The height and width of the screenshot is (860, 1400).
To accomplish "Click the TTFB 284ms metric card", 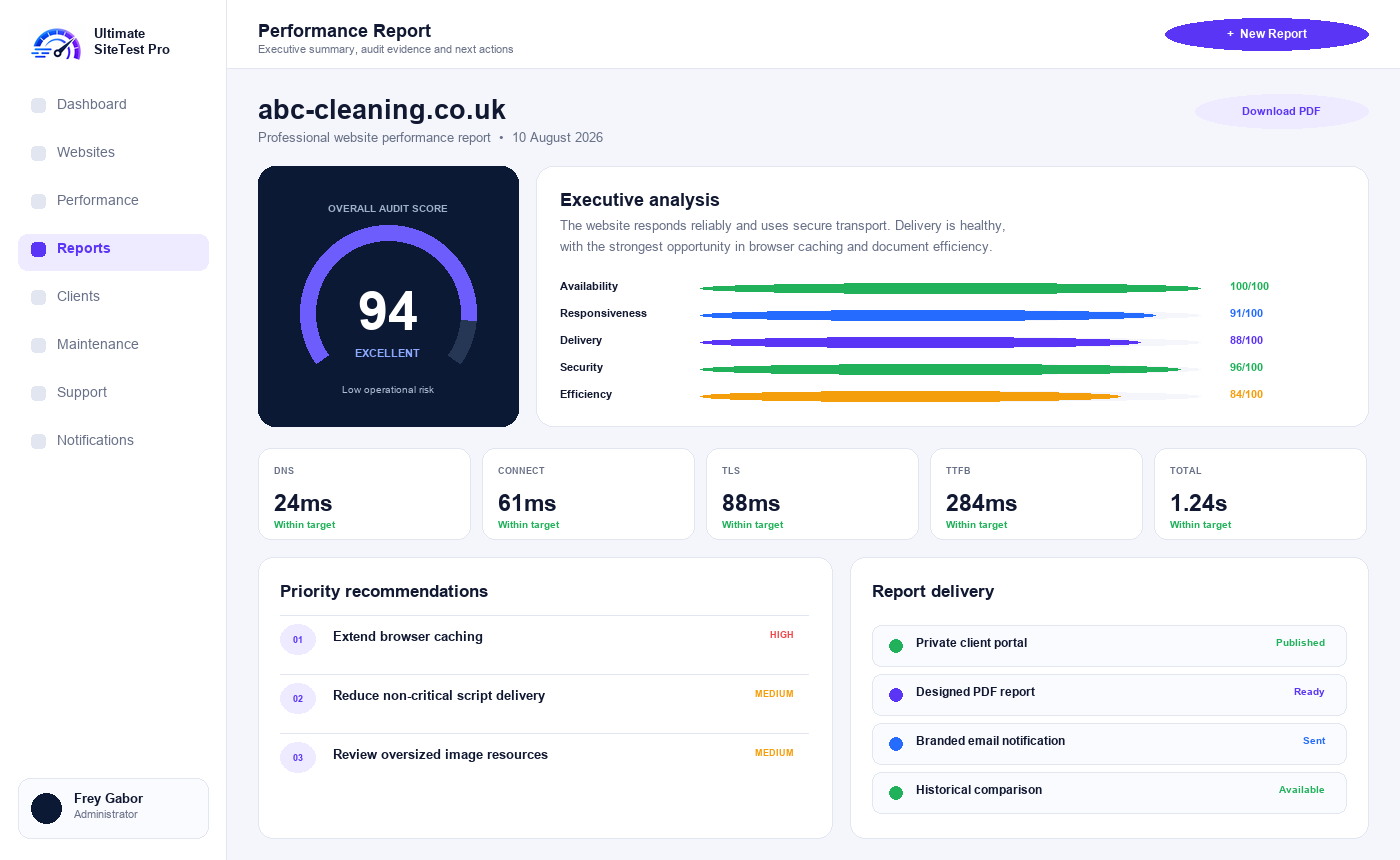I will tap(1036, 494).
